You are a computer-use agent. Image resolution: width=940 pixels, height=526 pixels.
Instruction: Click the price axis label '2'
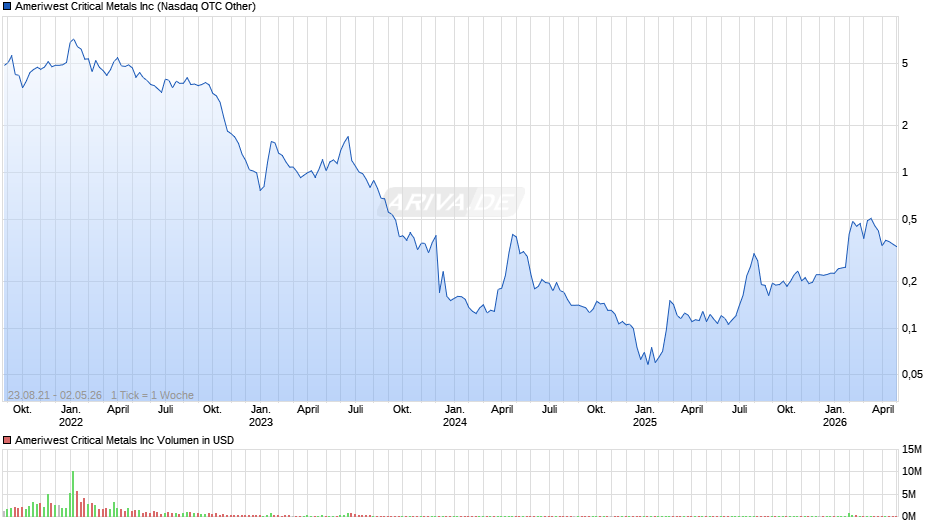(905, 125)
